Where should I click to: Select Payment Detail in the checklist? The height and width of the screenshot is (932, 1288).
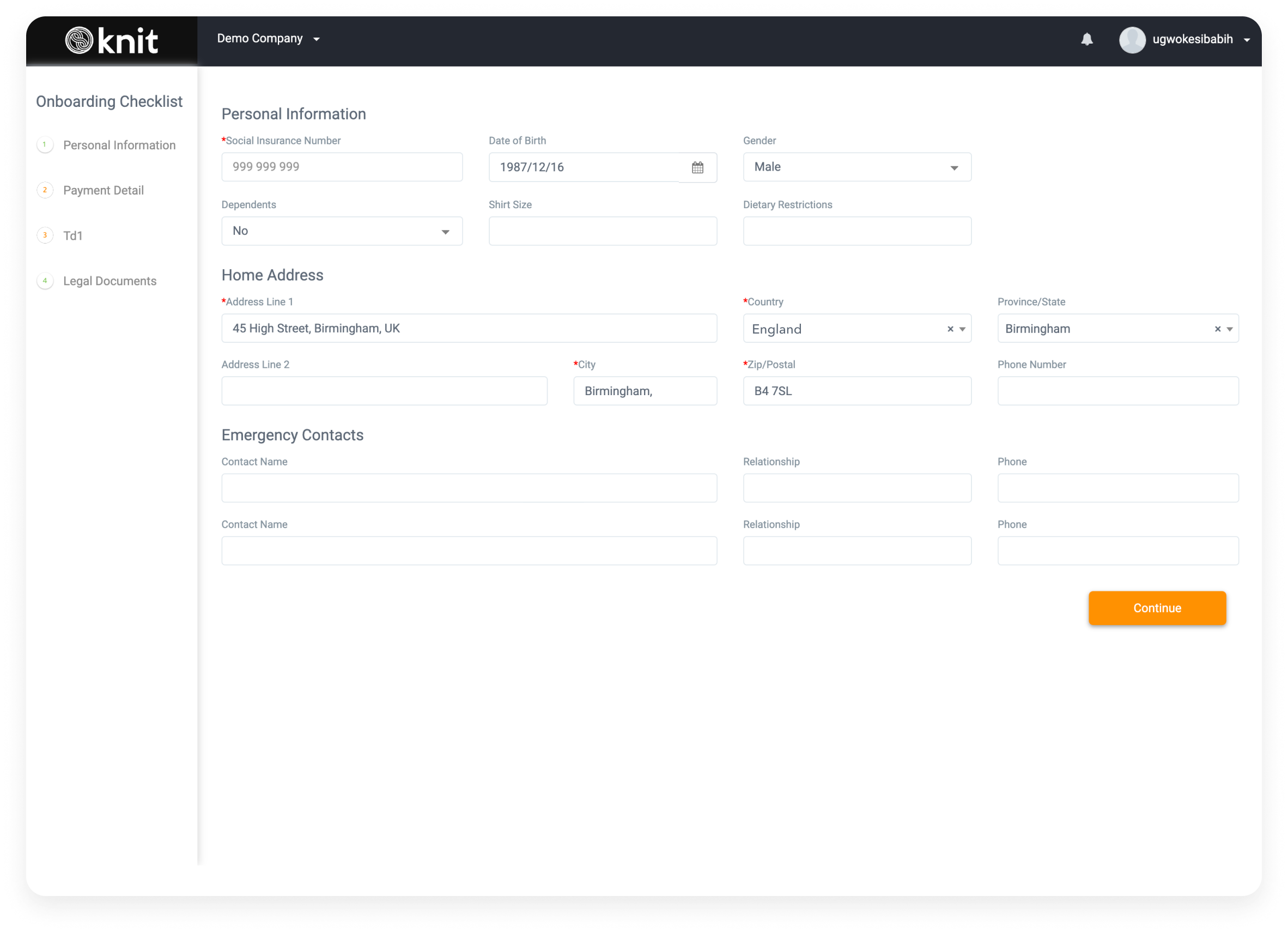[104, 190]
